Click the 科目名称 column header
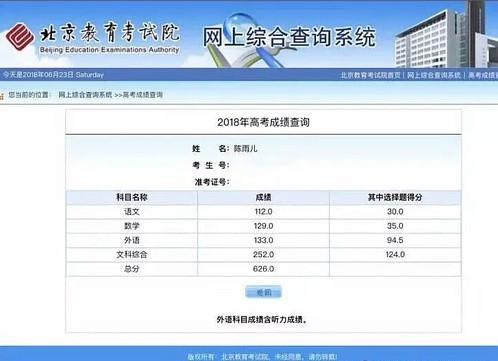Image resolution: width=498 pixels, height=361 pixels. pyautogui.click(x=132, y=197)
